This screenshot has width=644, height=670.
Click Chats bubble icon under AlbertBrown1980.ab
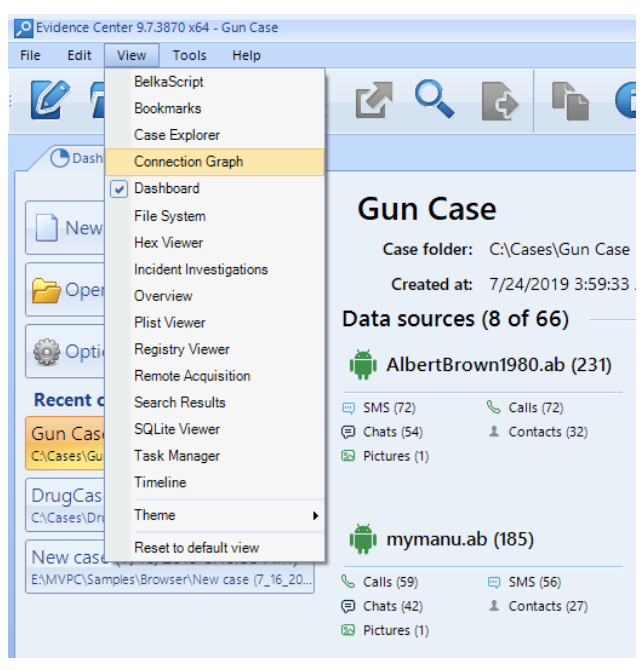coord(348,432)
